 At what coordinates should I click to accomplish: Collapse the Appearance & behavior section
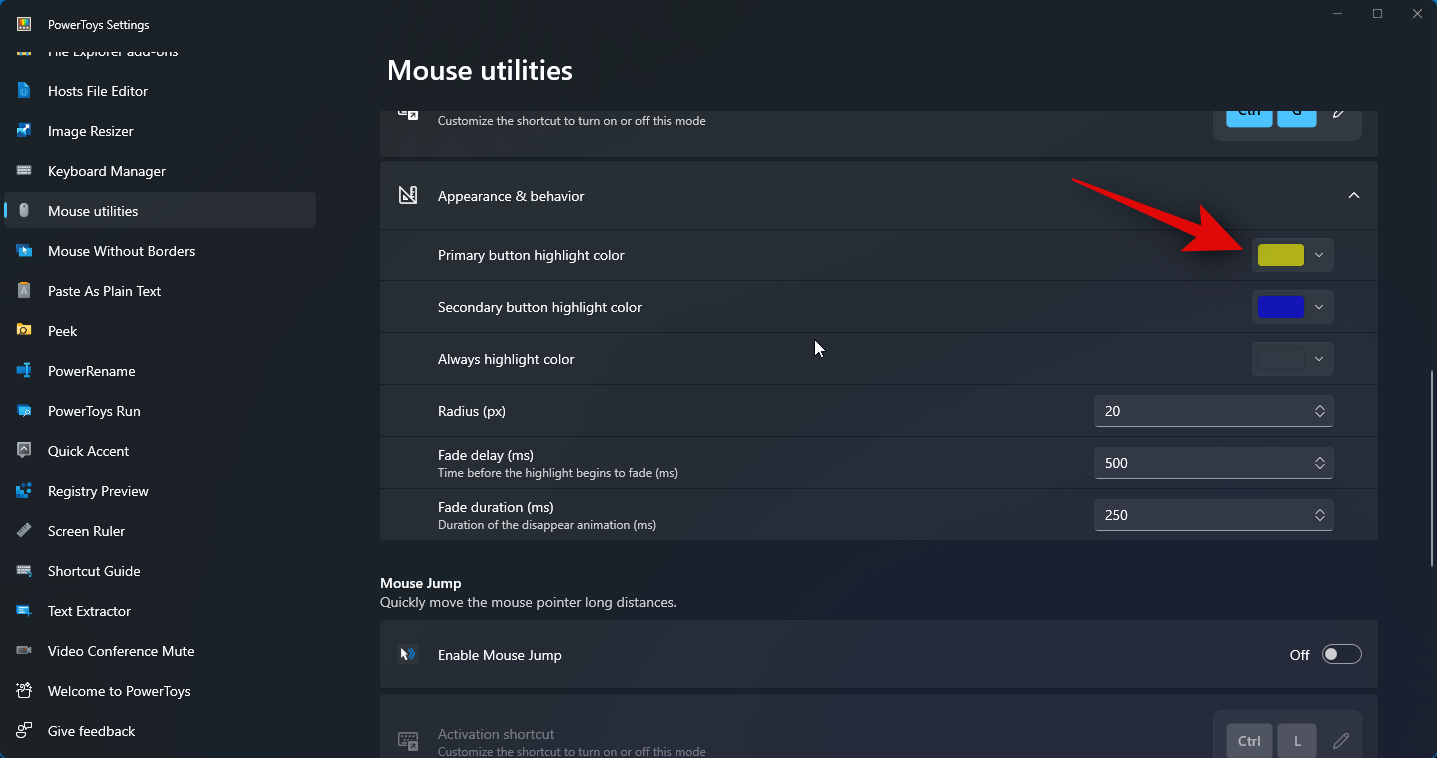click(1353, 196)
